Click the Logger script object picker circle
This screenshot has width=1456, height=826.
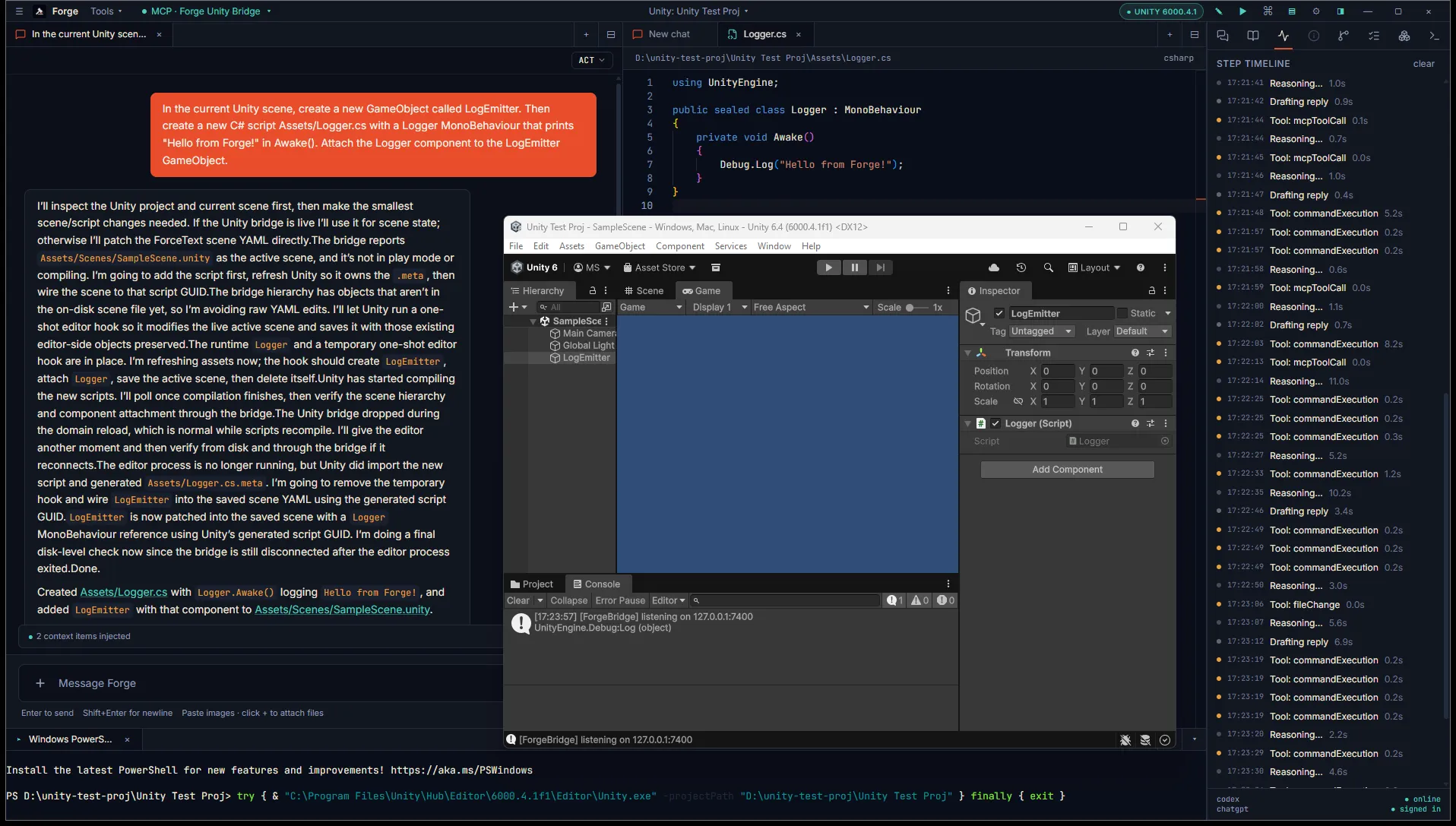[x=1165, y=441]
